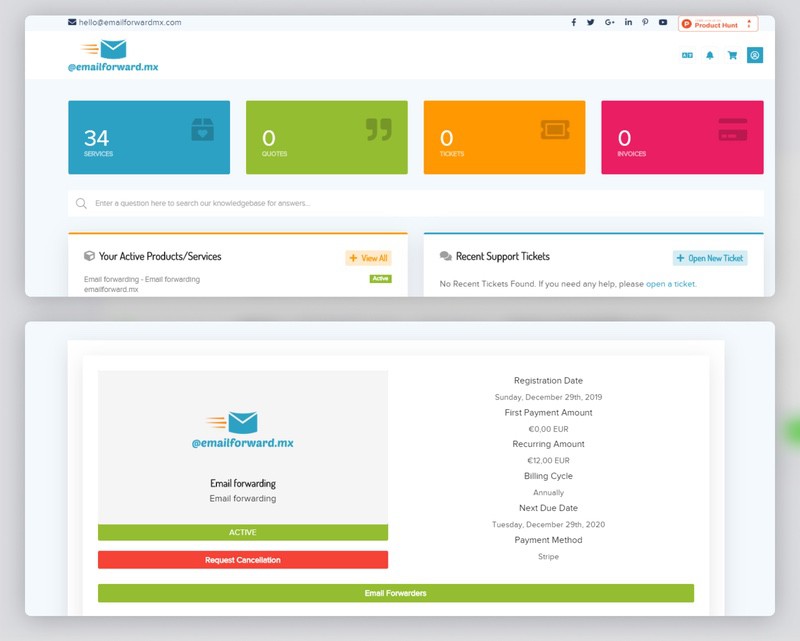Click the first payment amount '€0,00 EUR'

548,429
